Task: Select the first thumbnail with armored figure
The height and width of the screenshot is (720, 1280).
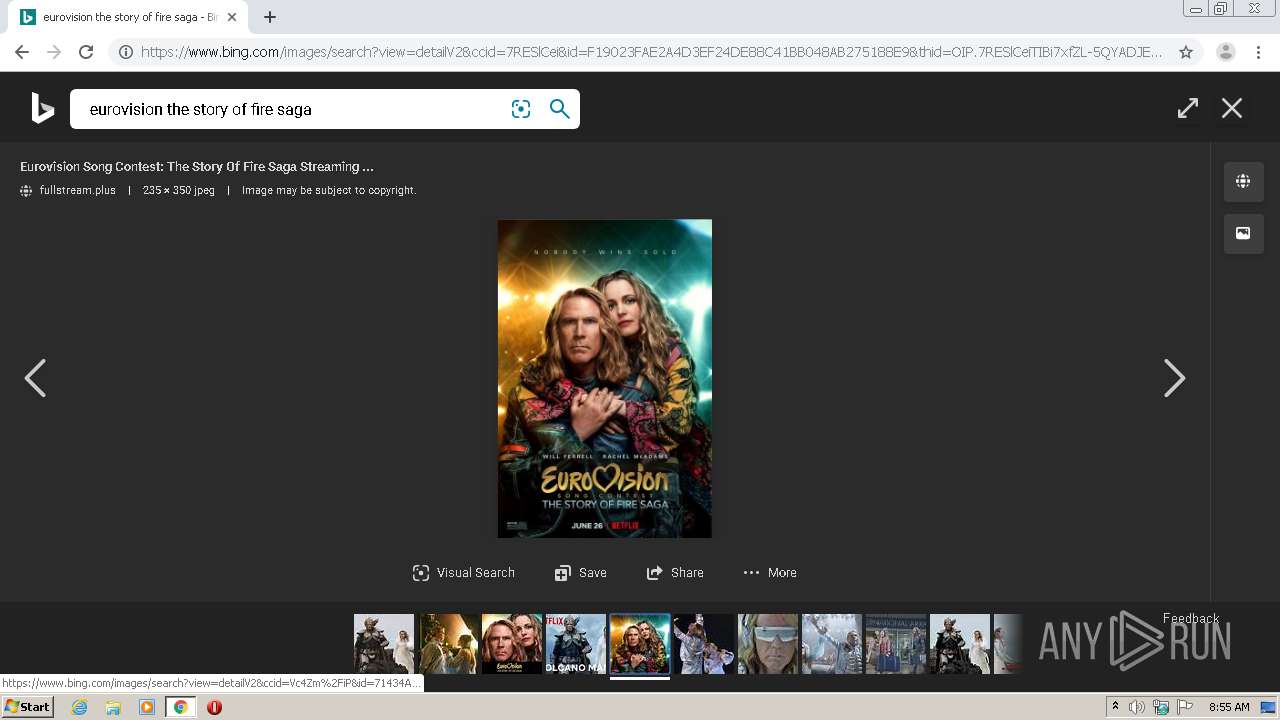Action: click(384, 644)
